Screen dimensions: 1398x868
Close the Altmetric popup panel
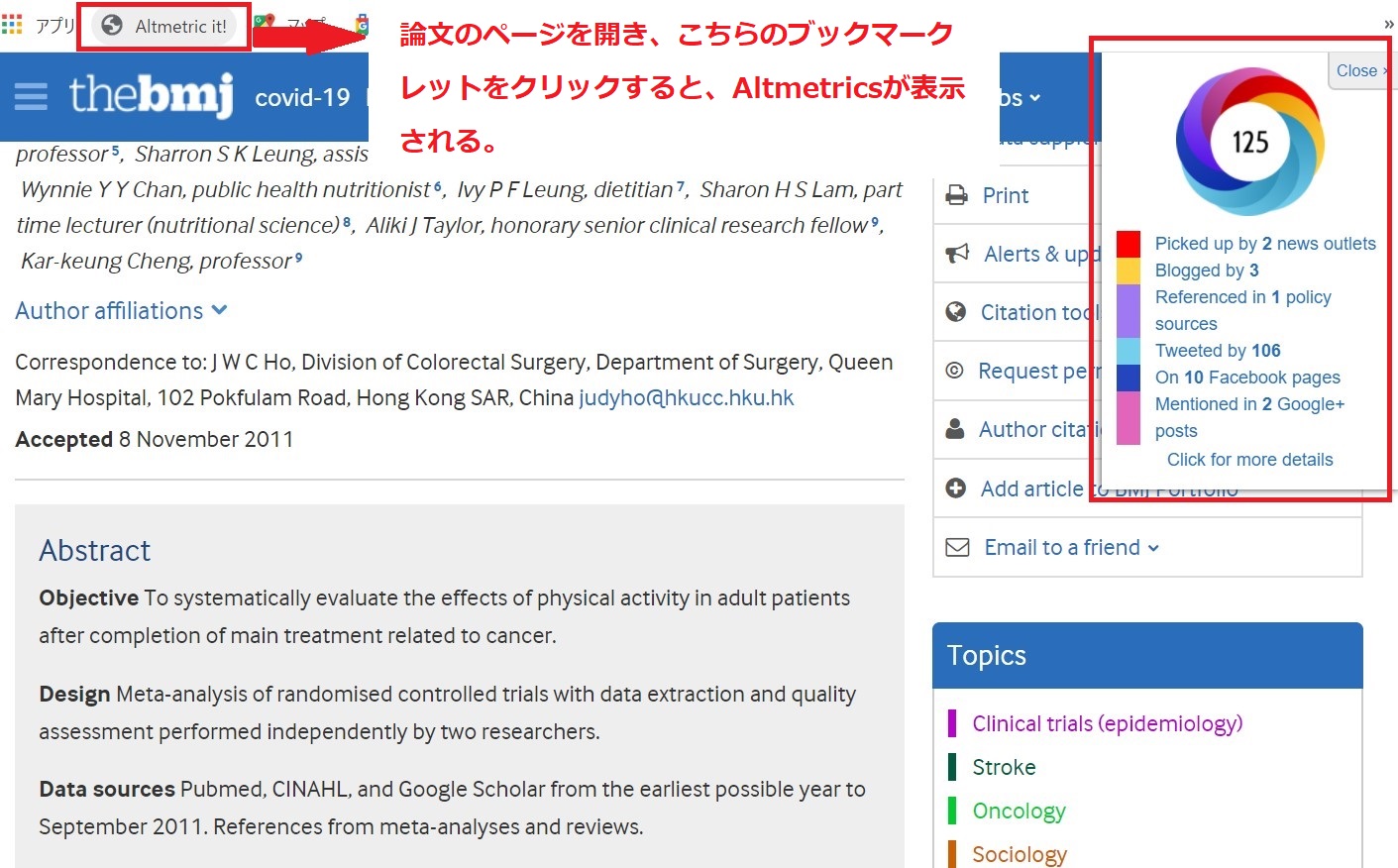(1358, 70)
